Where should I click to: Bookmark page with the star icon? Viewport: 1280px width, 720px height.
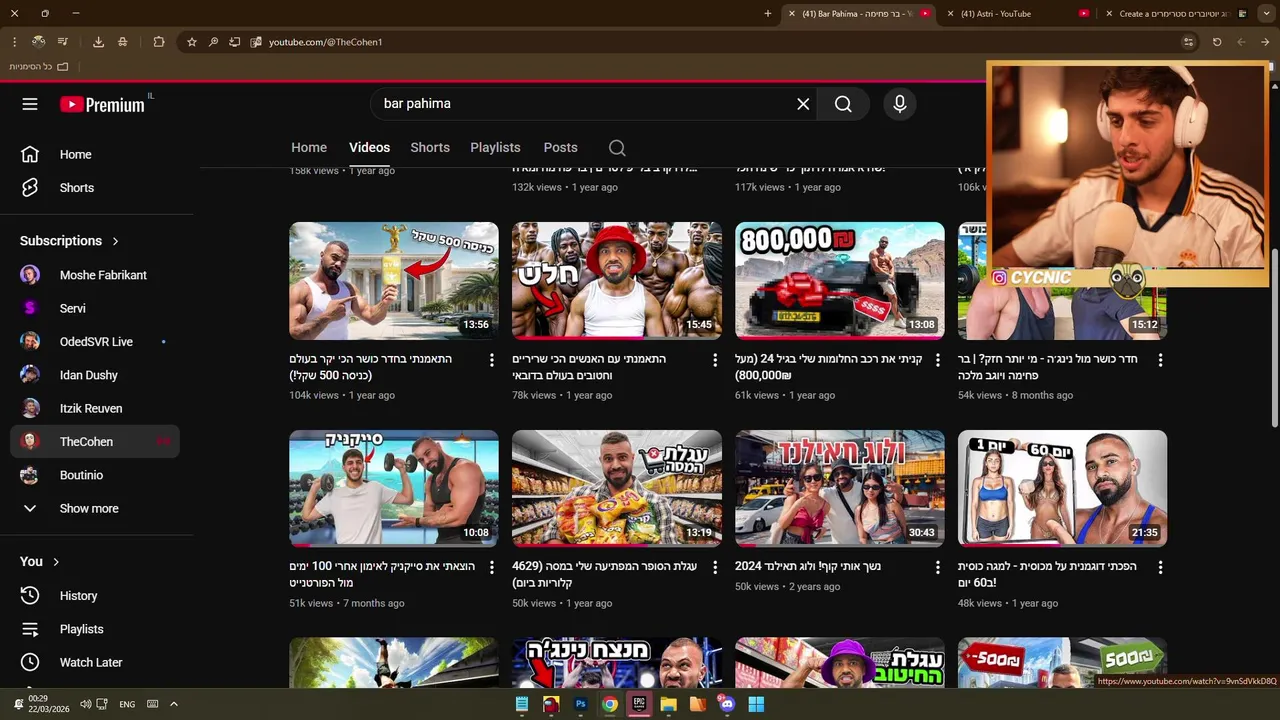(x=191, y=42)
